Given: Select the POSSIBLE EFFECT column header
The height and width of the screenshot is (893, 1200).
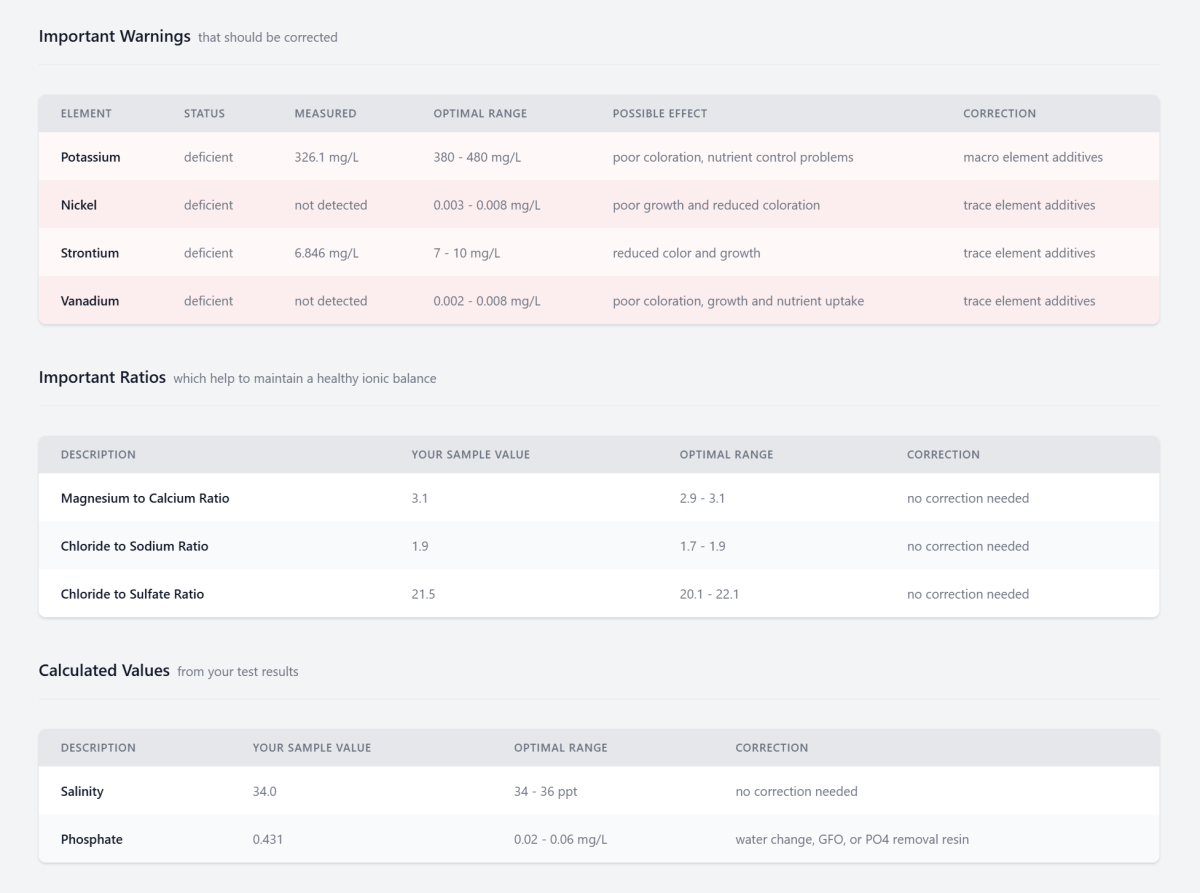Looking at the screenshot, I should (x=660, y=113).
